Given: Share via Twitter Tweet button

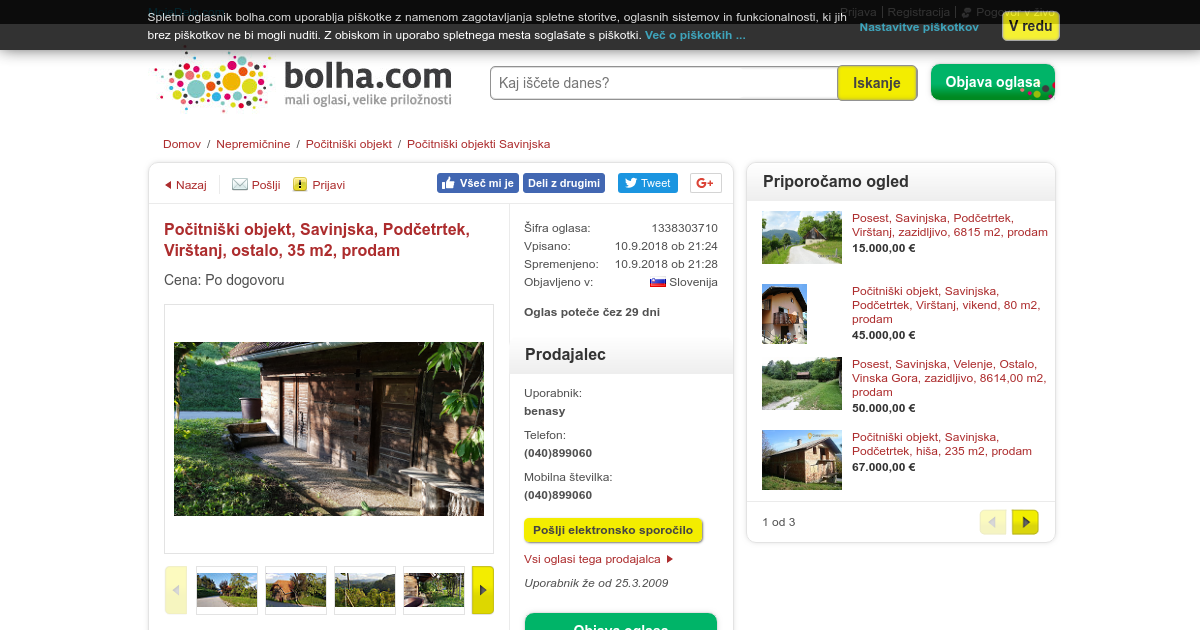Looking at the screenshot, I should pos(647,183).
